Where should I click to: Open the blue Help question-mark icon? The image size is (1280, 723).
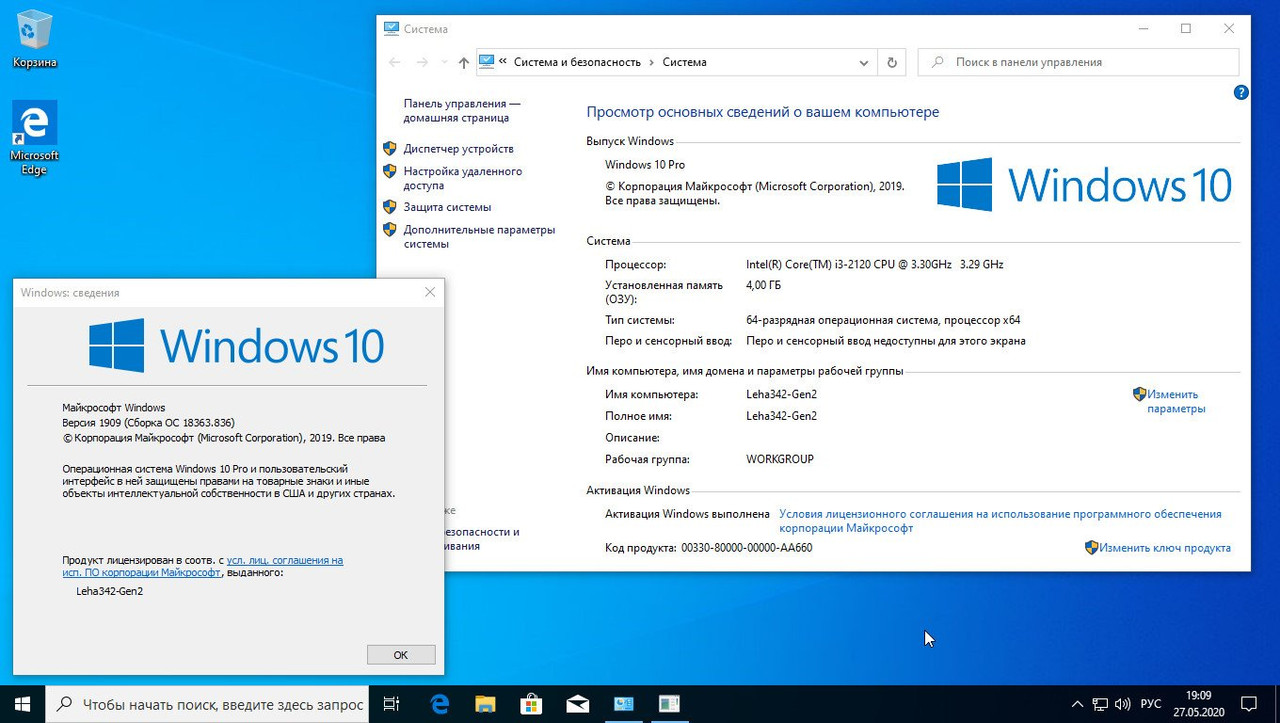tap(1241, 93)
